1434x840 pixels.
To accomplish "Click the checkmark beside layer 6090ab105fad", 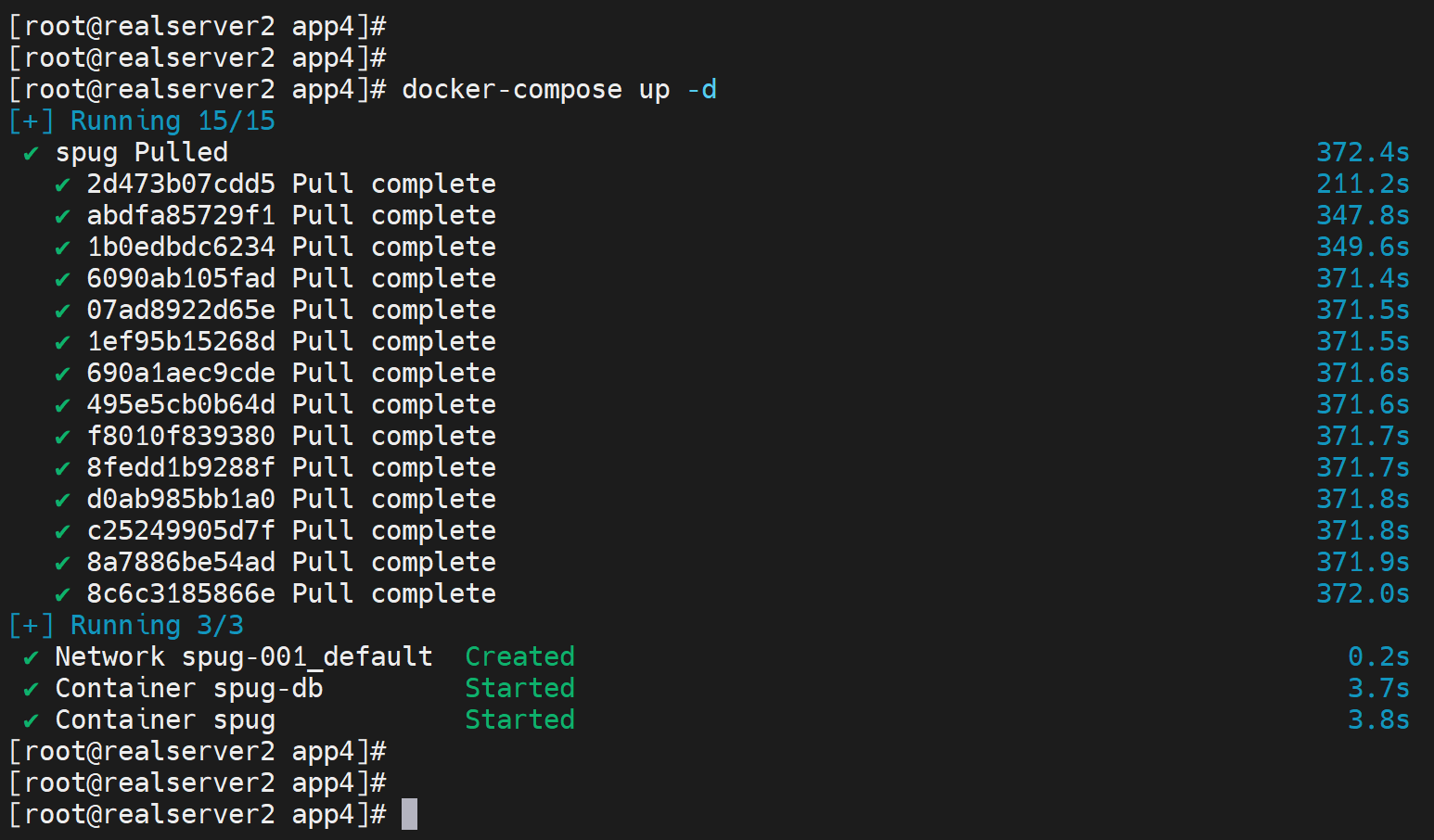I will pyautogui.click(x=62, y=280).
